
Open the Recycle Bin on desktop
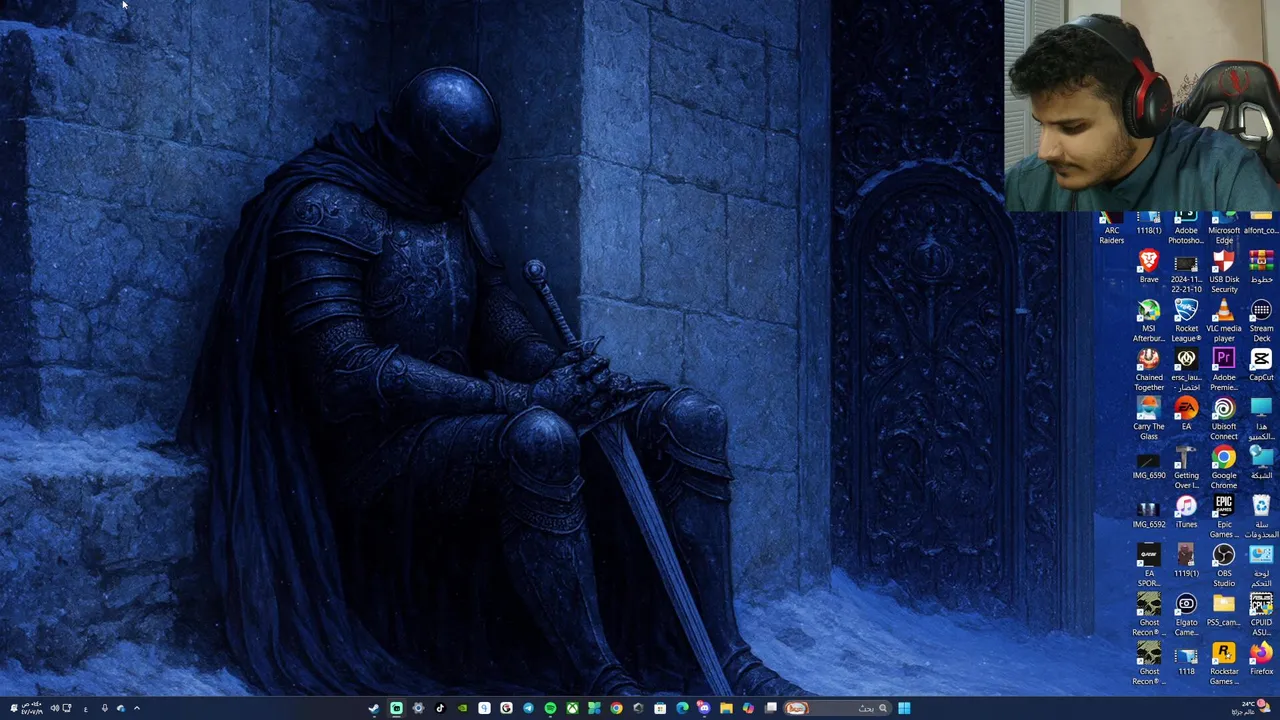tap(1261, 517)
